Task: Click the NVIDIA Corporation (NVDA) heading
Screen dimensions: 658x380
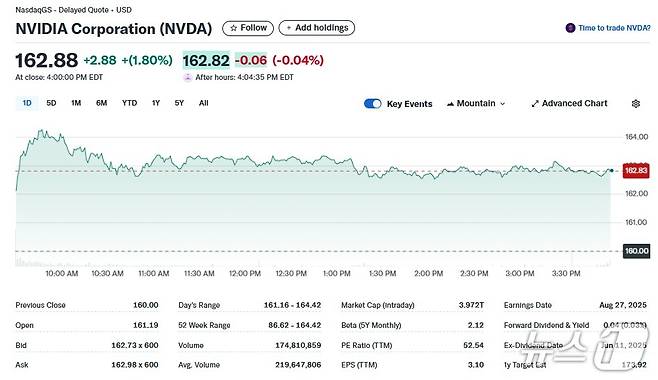Action: (114, 29)
